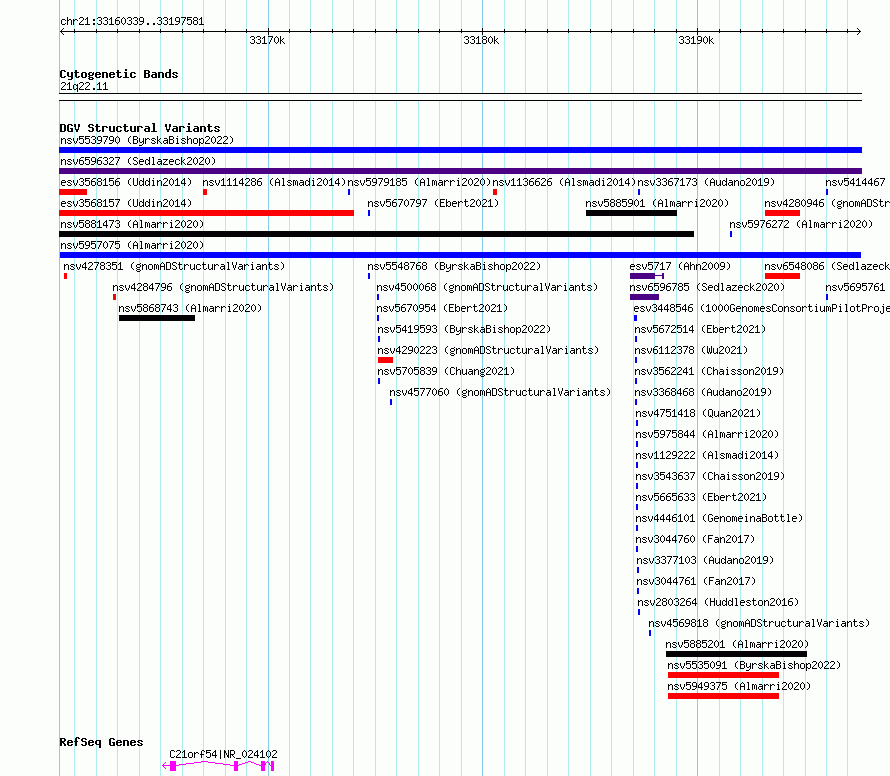Open nsv2803264 (Huddleston2016) label

[x=718, y=602]
